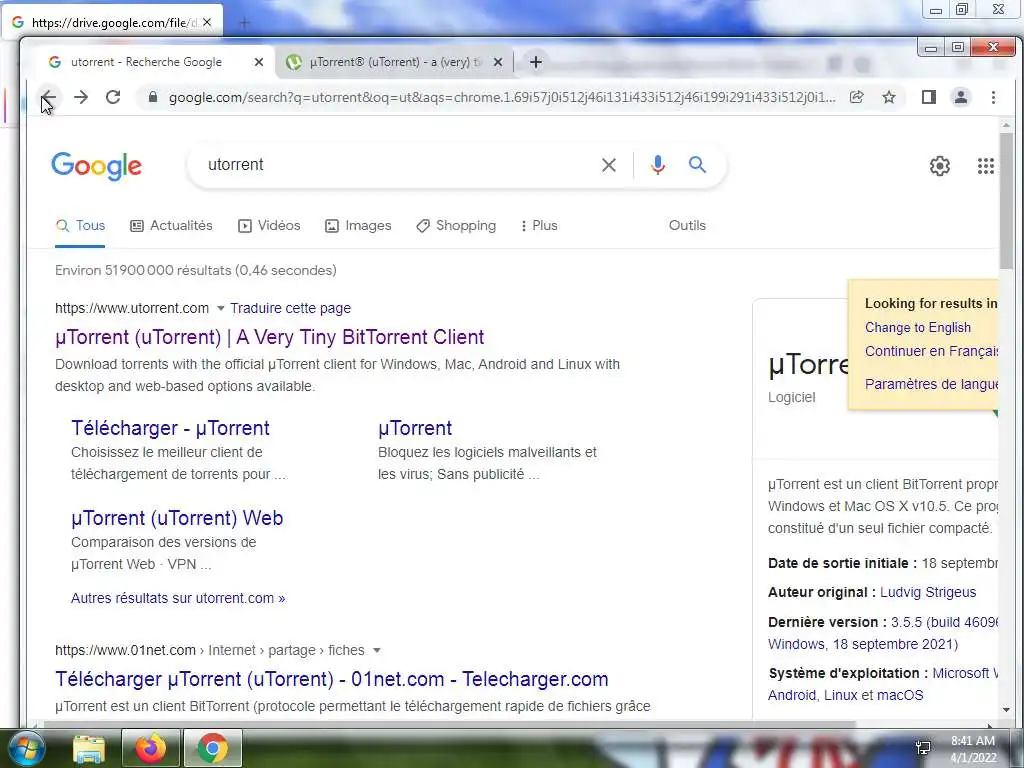Expand dropdown arrow next to 01net.com breadcrumb
Image resolution: width=1024 pixels, height=768 pixels.
(376, 650)
